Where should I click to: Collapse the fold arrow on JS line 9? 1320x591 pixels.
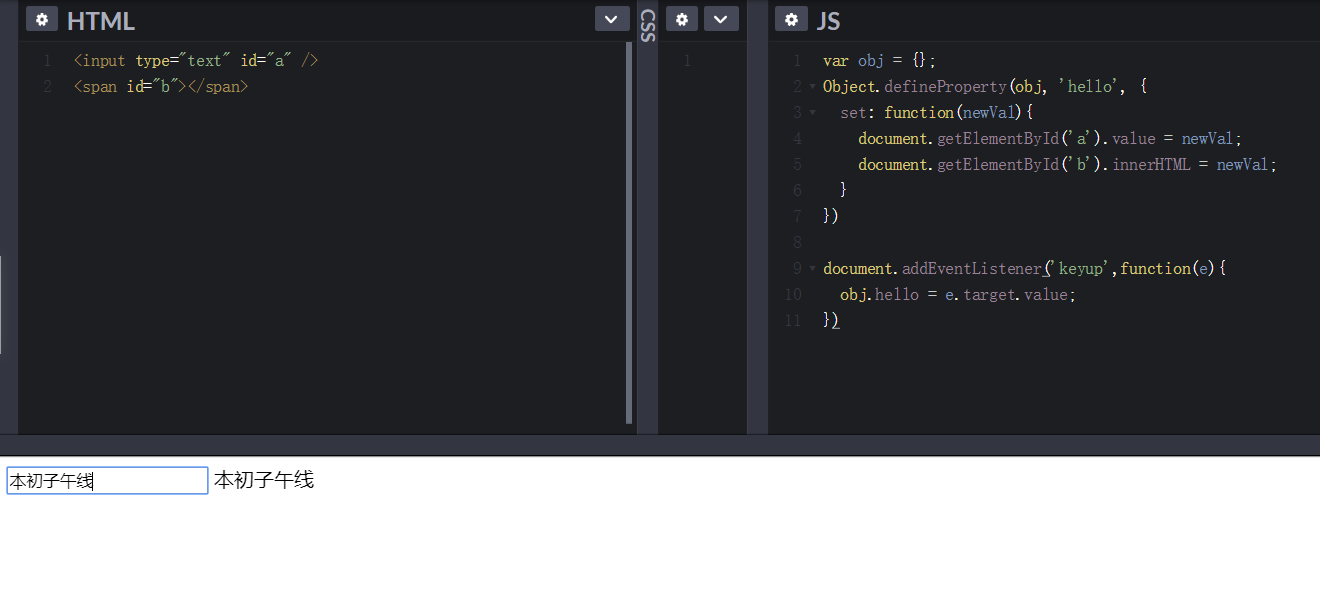point(812,269)
